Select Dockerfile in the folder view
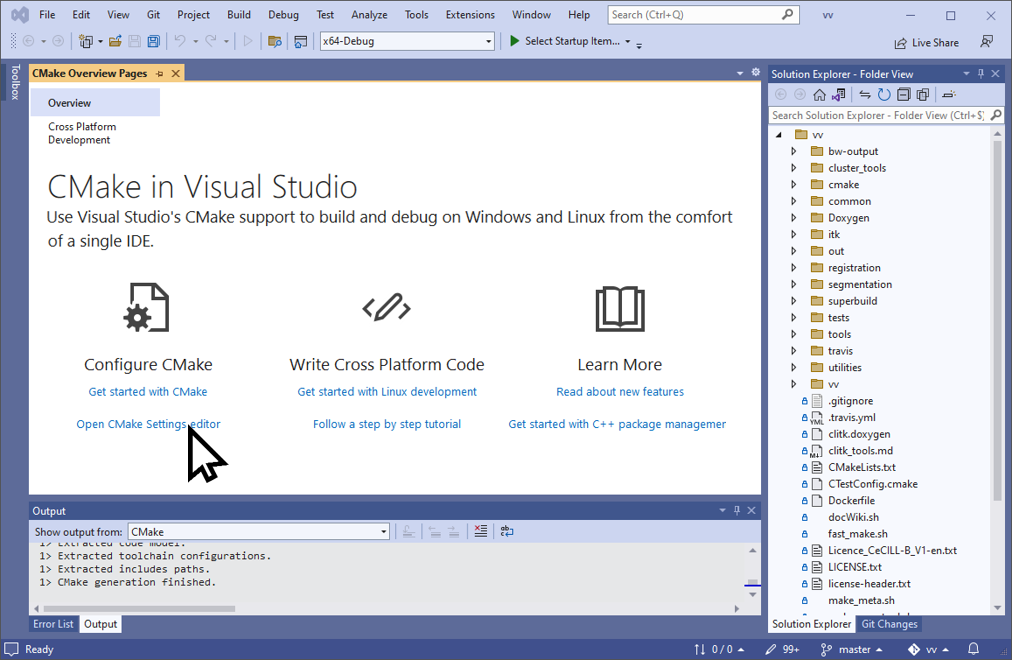The width and height of the screenshot is (1012, 660). click(851, 501)
